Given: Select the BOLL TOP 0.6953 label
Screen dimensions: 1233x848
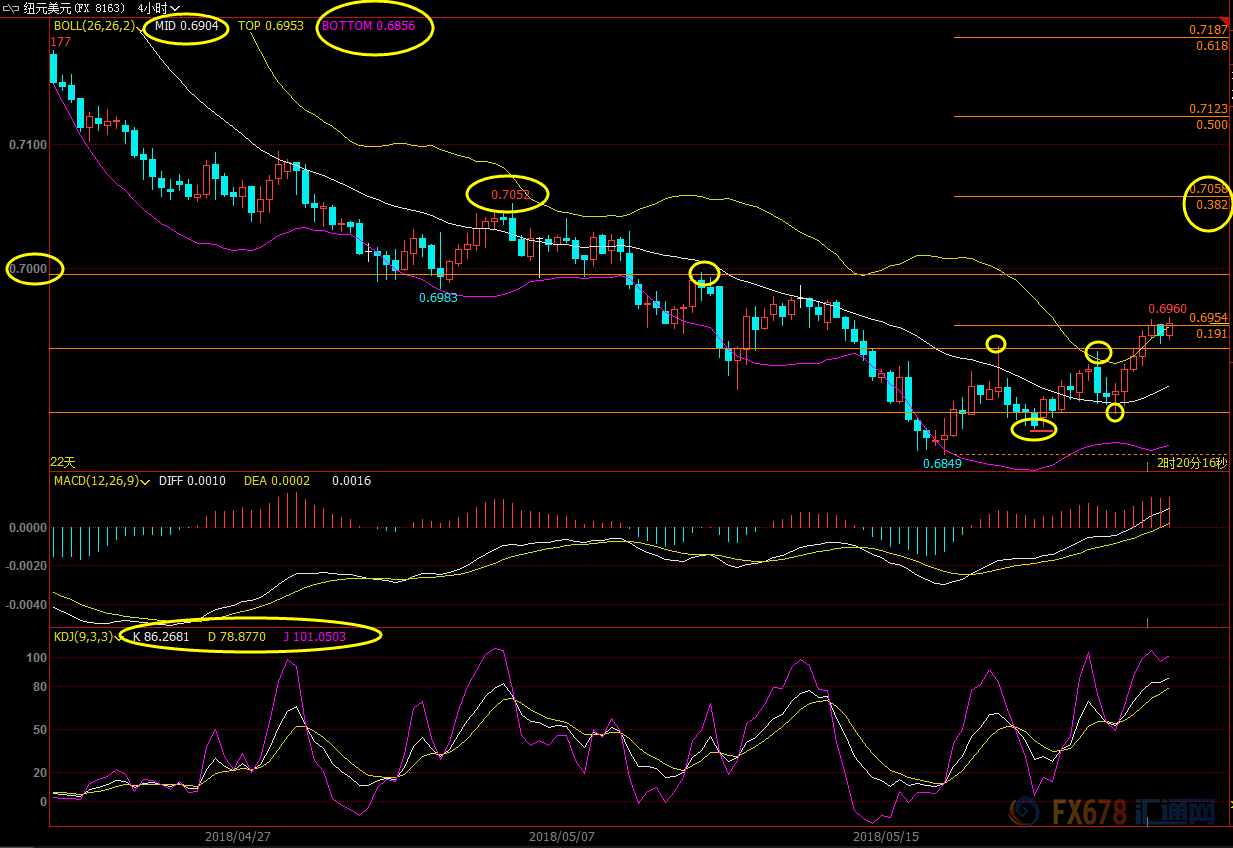Looking at the screenshot, I should pyautogui.click(x=270, y=26).
